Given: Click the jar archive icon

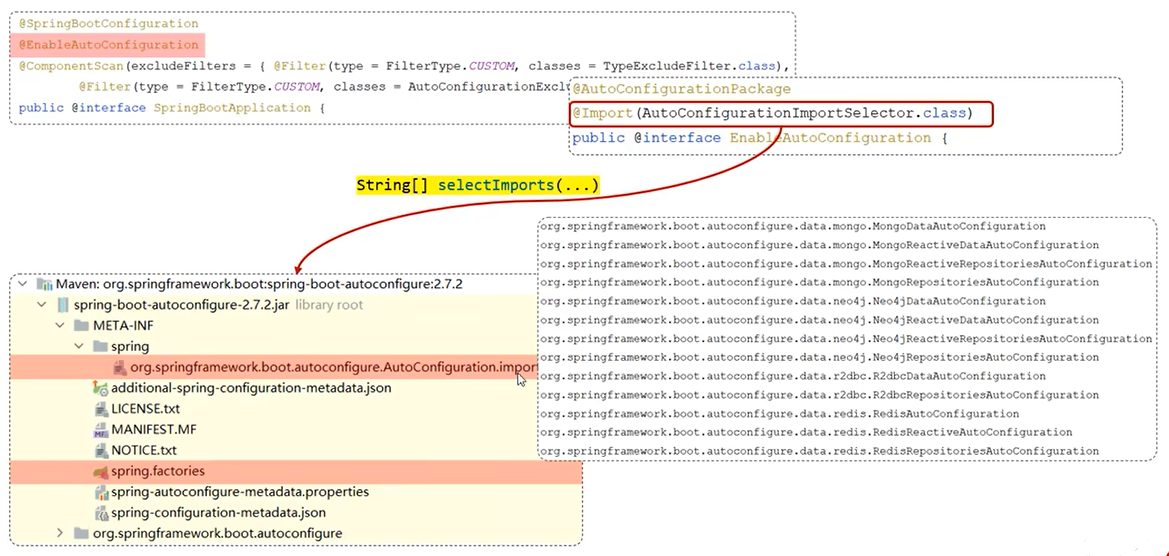Looking at the screenshot, I should pos(63,306).
